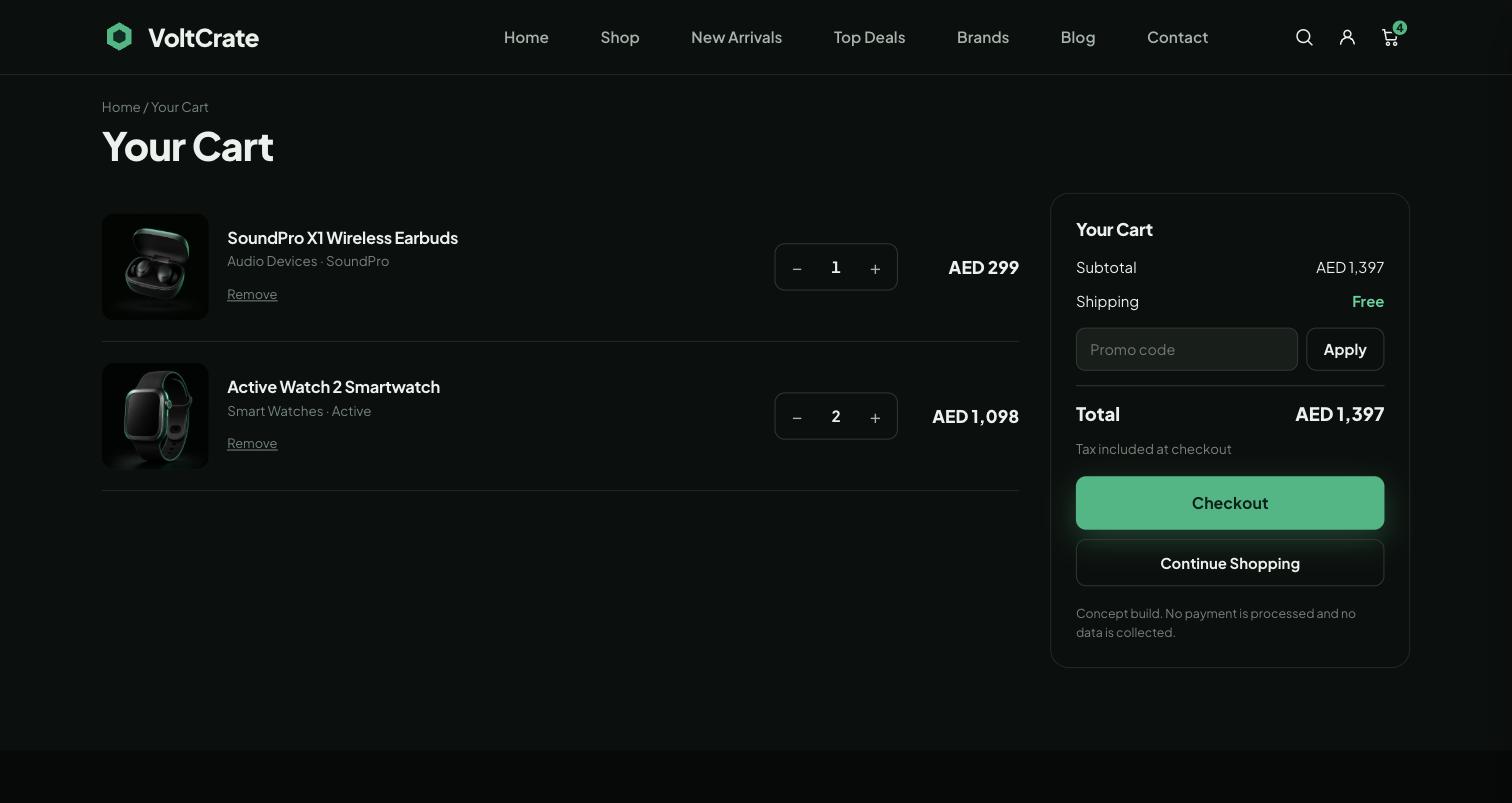Open Top Deals in the navigation
Viewport: 1512px width, 803px height.
[x=869, y=37]
